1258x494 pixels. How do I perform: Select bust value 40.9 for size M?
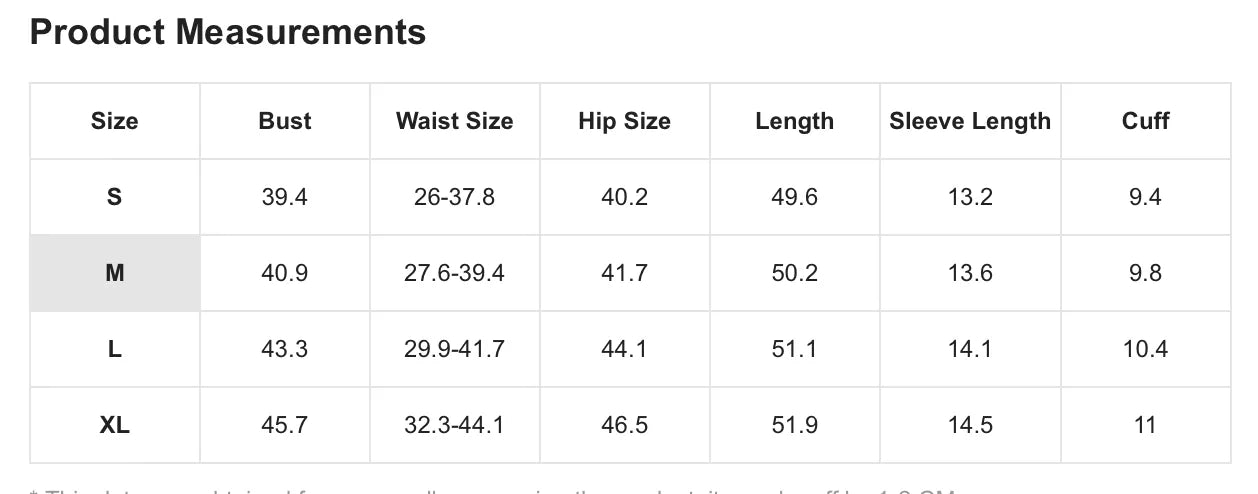tap(285, 273)
